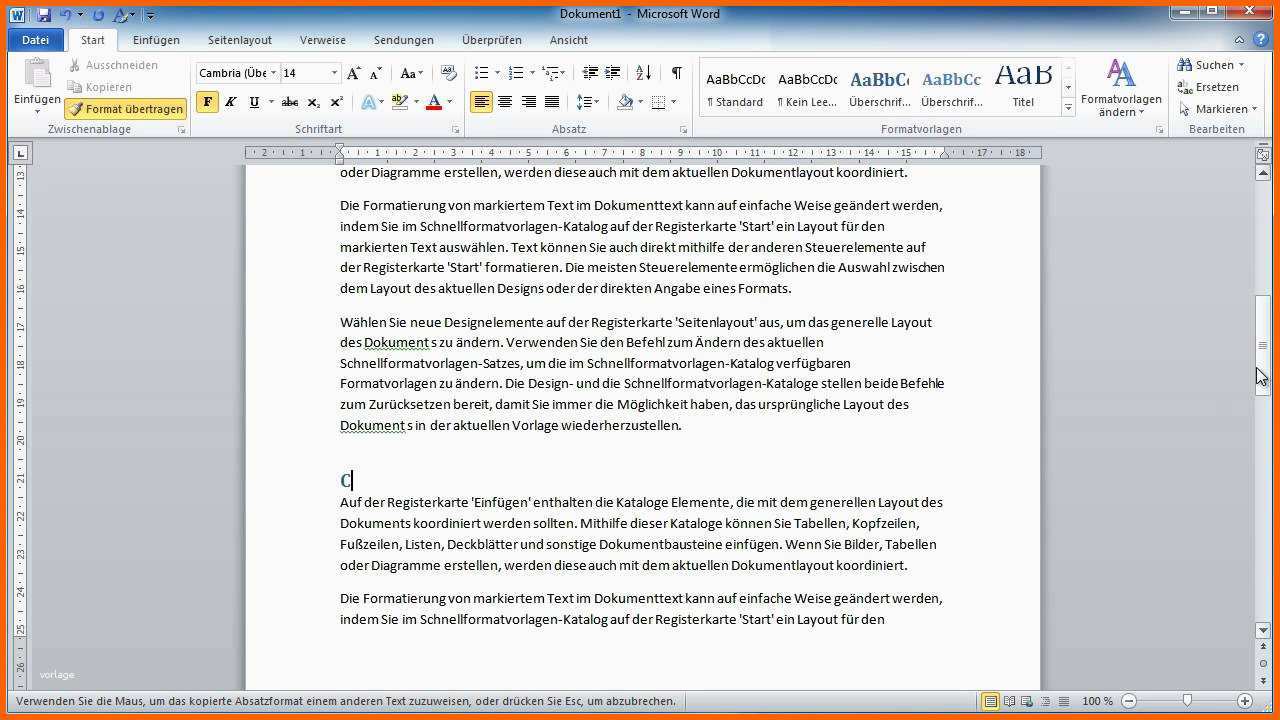The image size is (1280, 720).
Task: Toggle italic (K) formatting
Action: coord(230,102)
